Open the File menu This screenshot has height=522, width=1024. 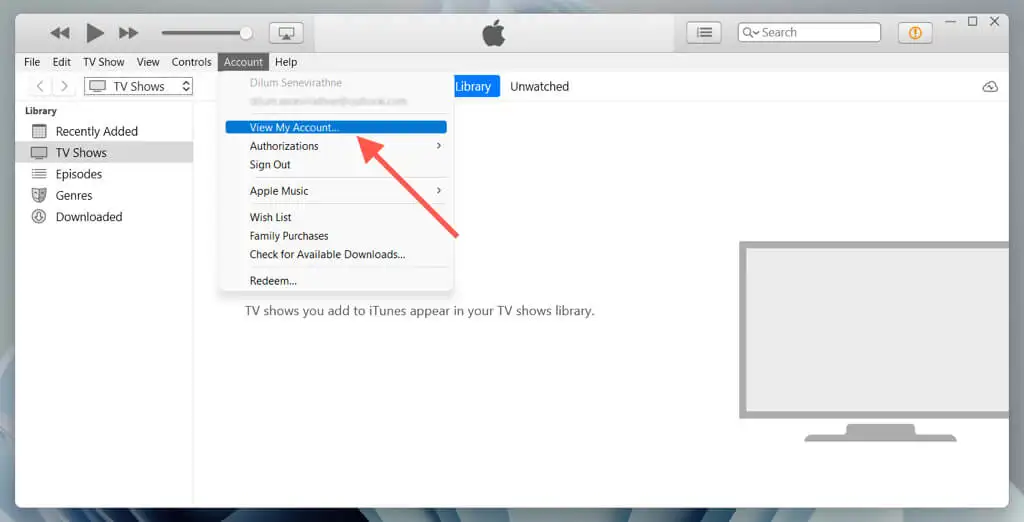pos(32,62)
